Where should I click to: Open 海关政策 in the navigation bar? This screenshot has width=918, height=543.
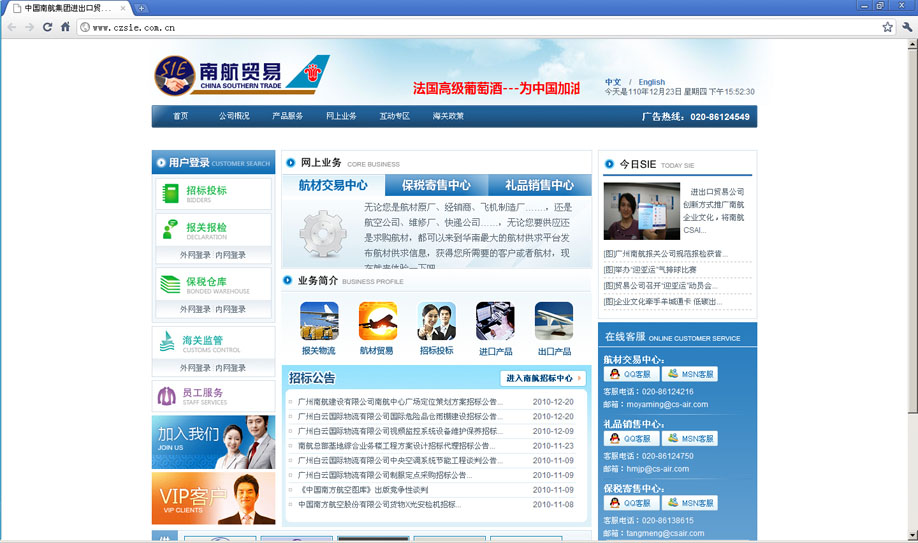tap(448, 116)
